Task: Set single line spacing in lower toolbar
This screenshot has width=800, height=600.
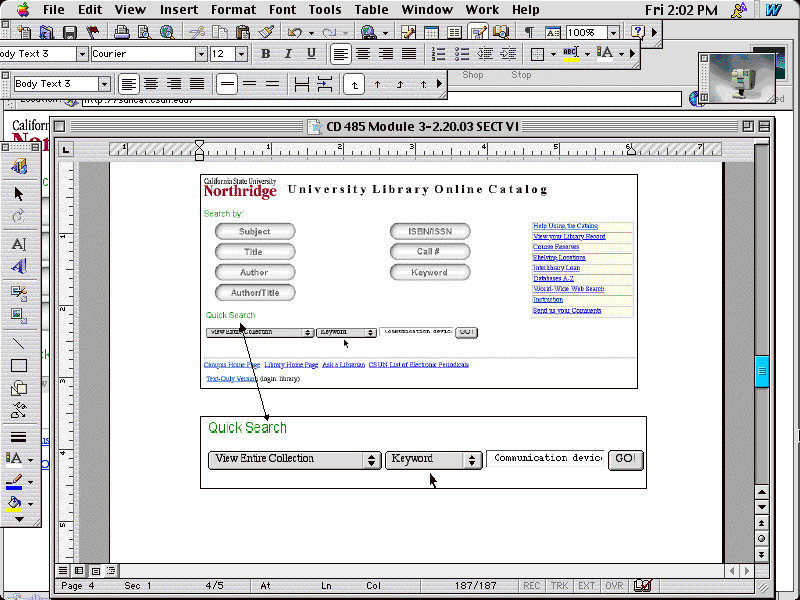Action: point(227,84)
